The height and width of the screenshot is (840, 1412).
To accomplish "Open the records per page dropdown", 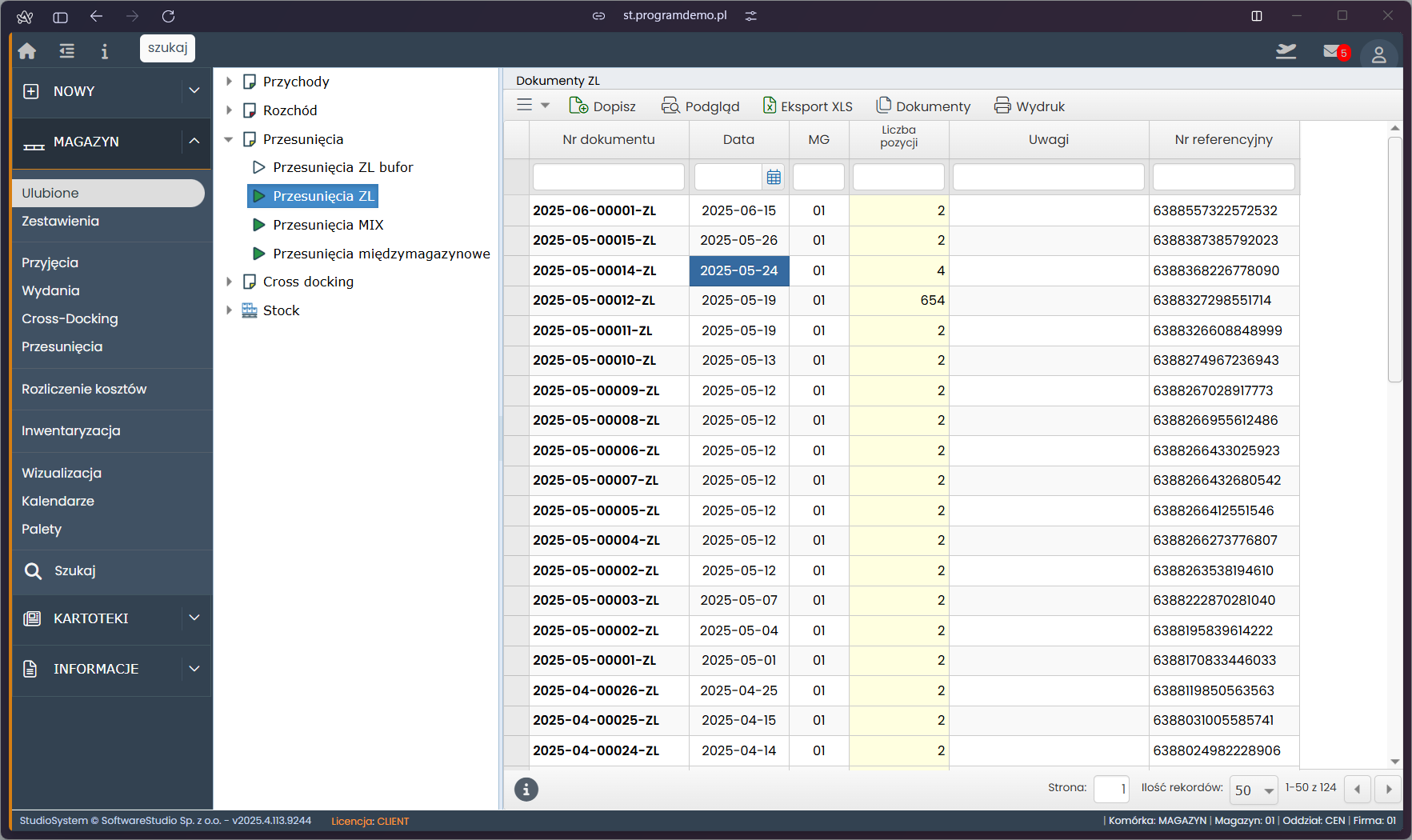I will [x=1254, y=790].
